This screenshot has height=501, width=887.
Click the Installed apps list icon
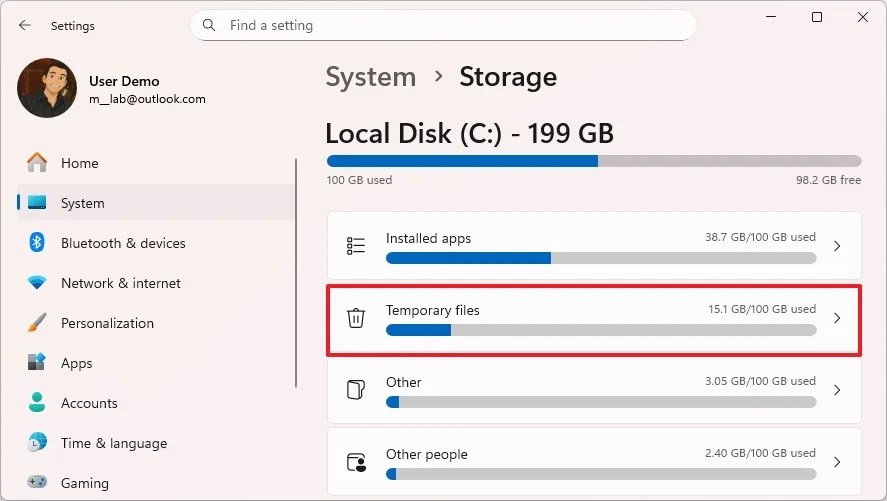point(356,246)
